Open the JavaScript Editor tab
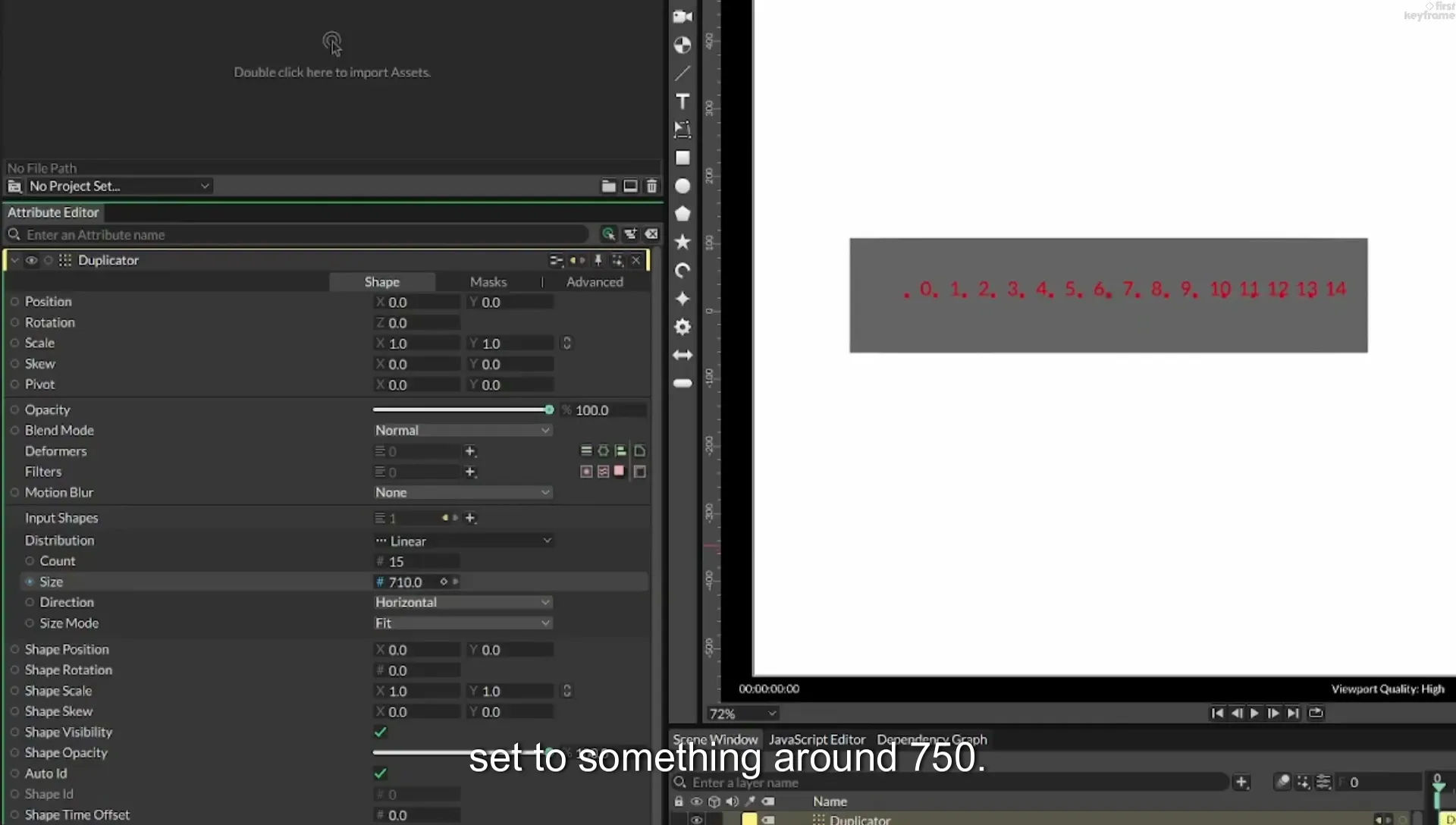This screenshot has height=825, width=1456. point(817,739)
